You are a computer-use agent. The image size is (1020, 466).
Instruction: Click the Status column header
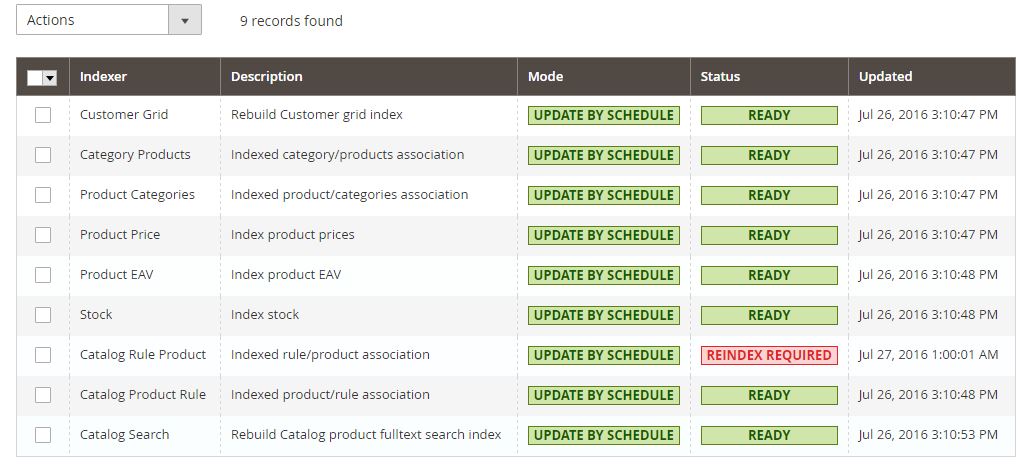pos(720,77)
